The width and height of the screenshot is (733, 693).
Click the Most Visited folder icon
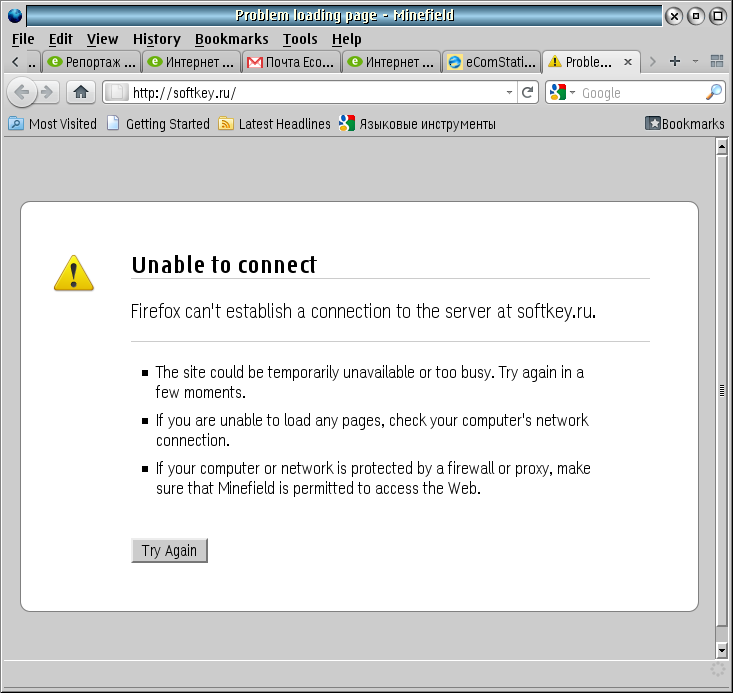16,124
